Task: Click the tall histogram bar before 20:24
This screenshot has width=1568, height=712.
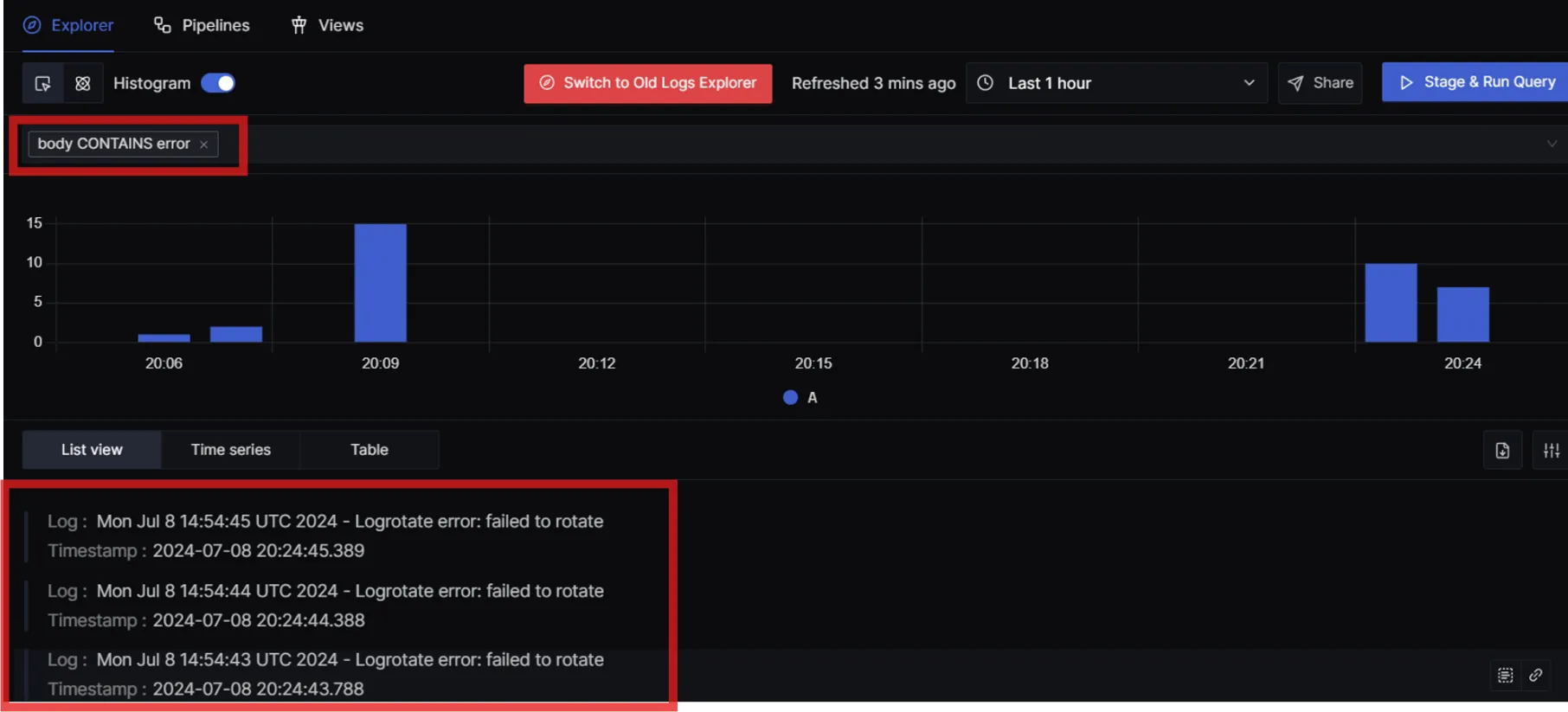Action: pos(1391,303)
